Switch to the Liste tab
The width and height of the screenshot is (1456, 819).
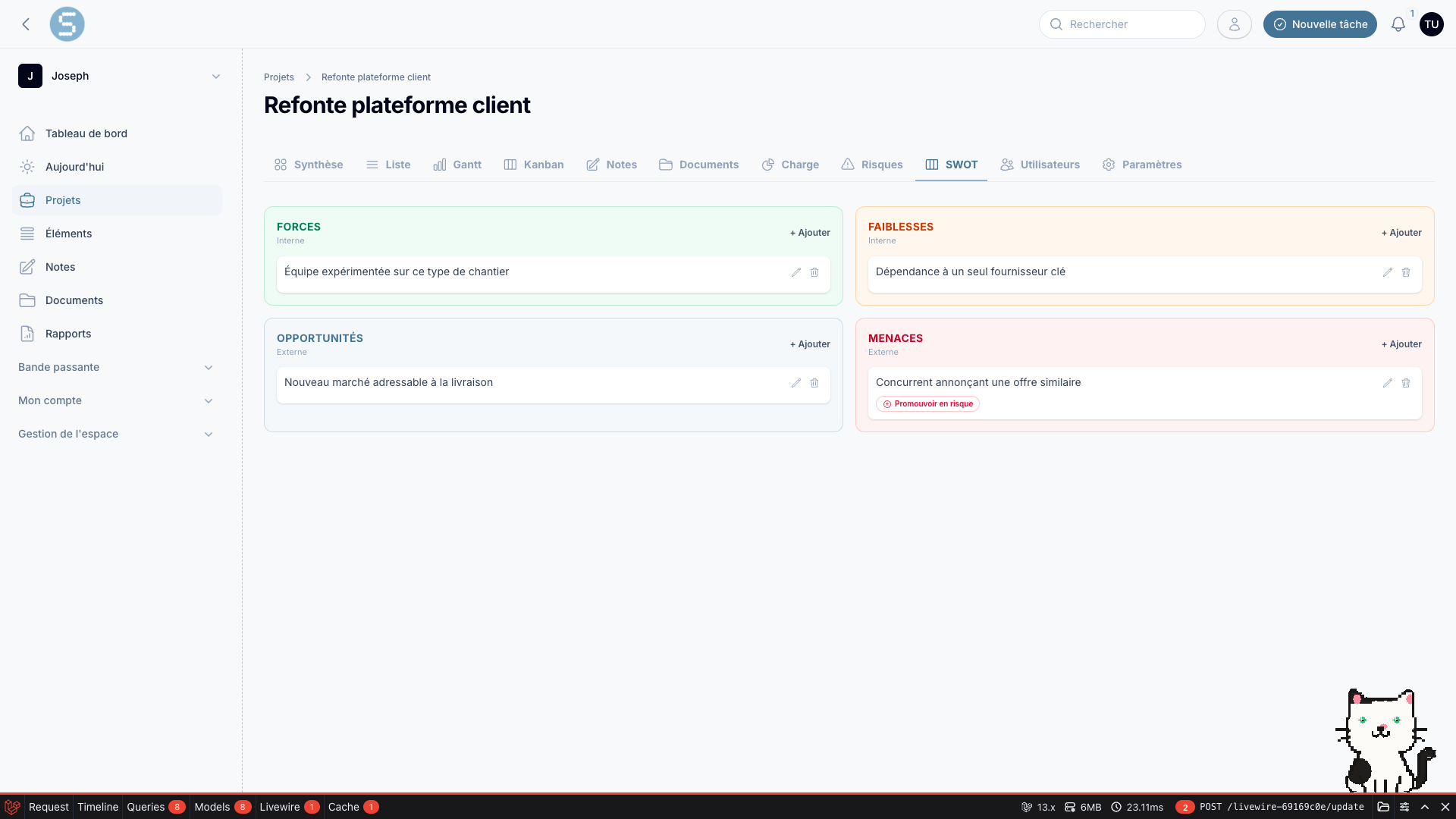click(388, 165)
